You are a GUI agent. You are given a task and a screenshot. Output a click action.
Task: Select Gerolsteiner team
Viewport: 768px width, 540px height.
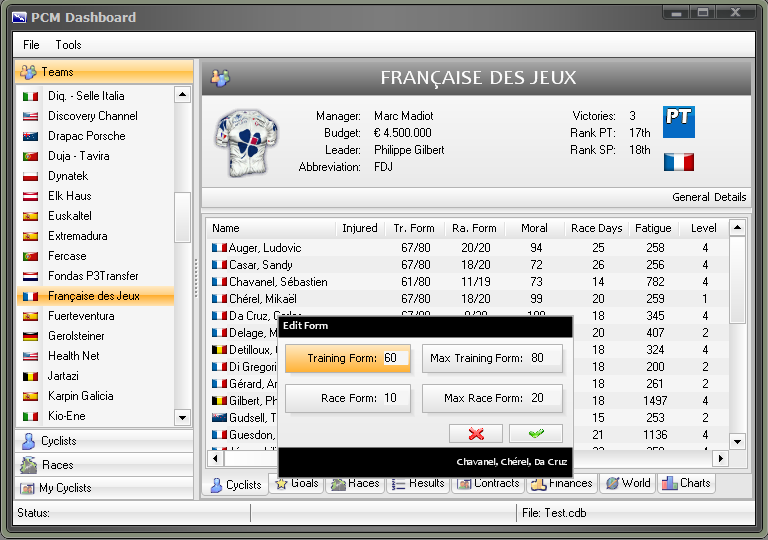click(96, 336)
